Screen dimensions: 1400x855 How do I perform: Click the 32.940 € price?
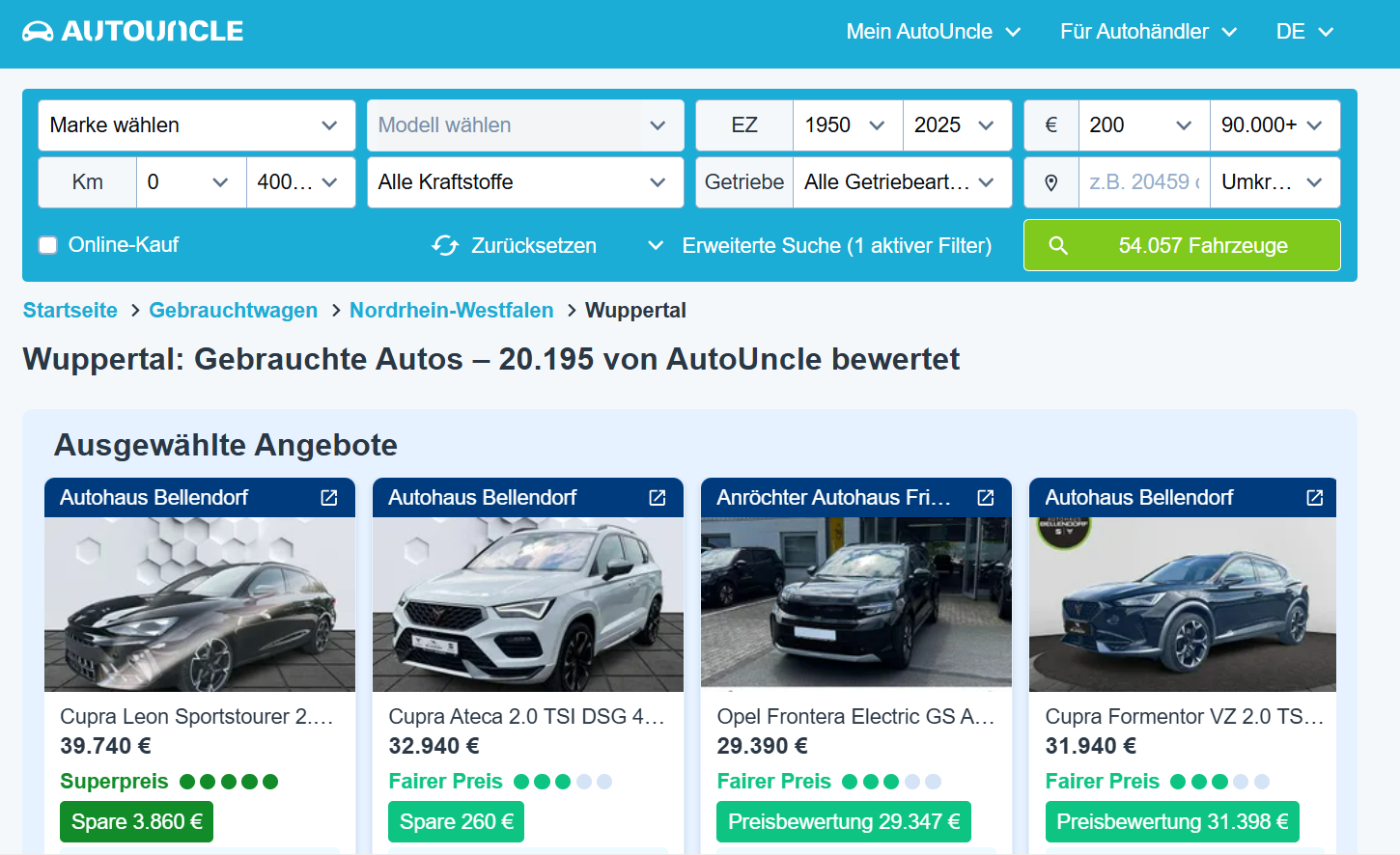point(434,746)
